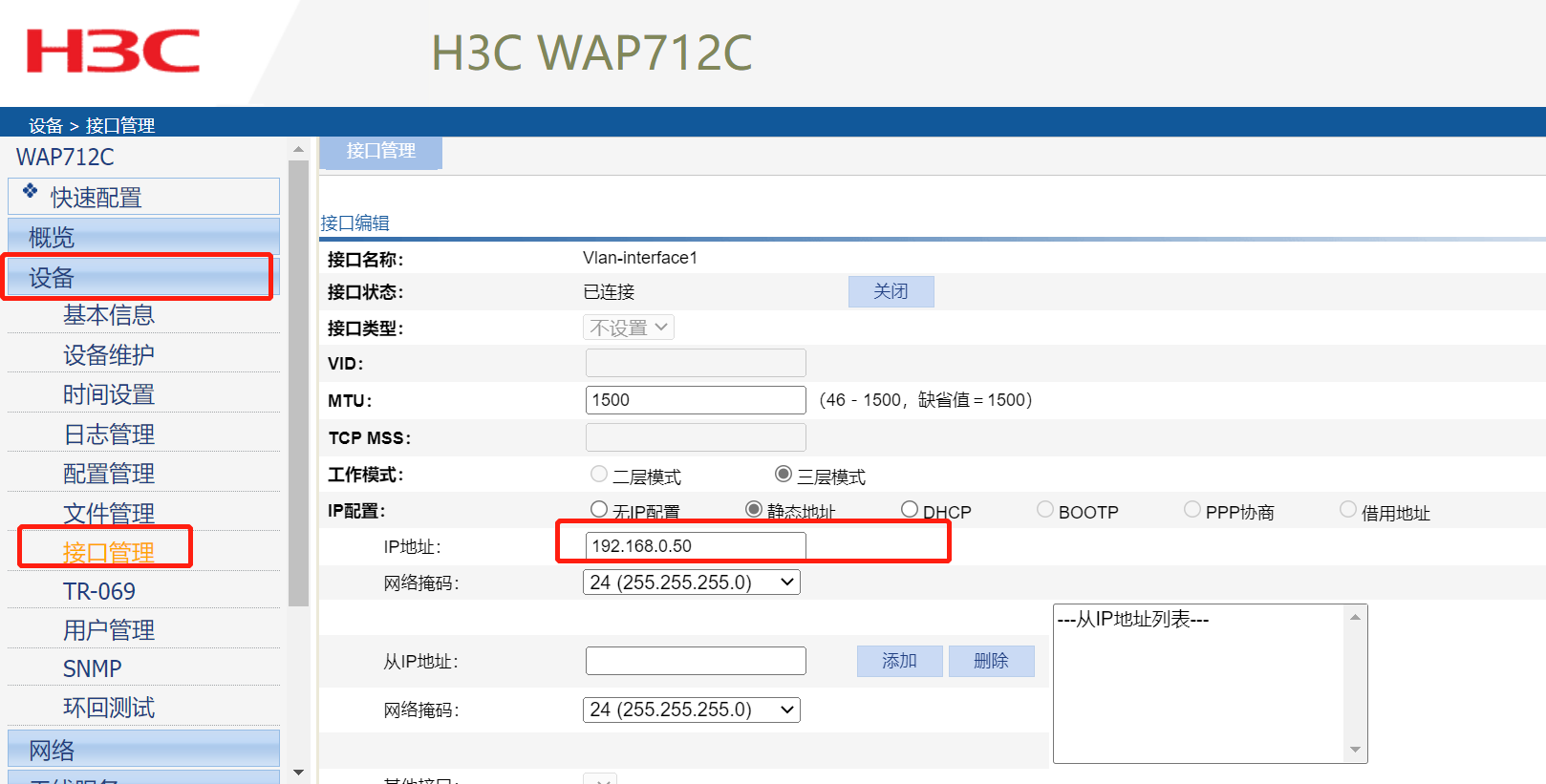This screenshot has width=1546, height=784.
Task: Open primary 网络掩码 dropdown under IP地址
Action: click(x=692, y=583)
